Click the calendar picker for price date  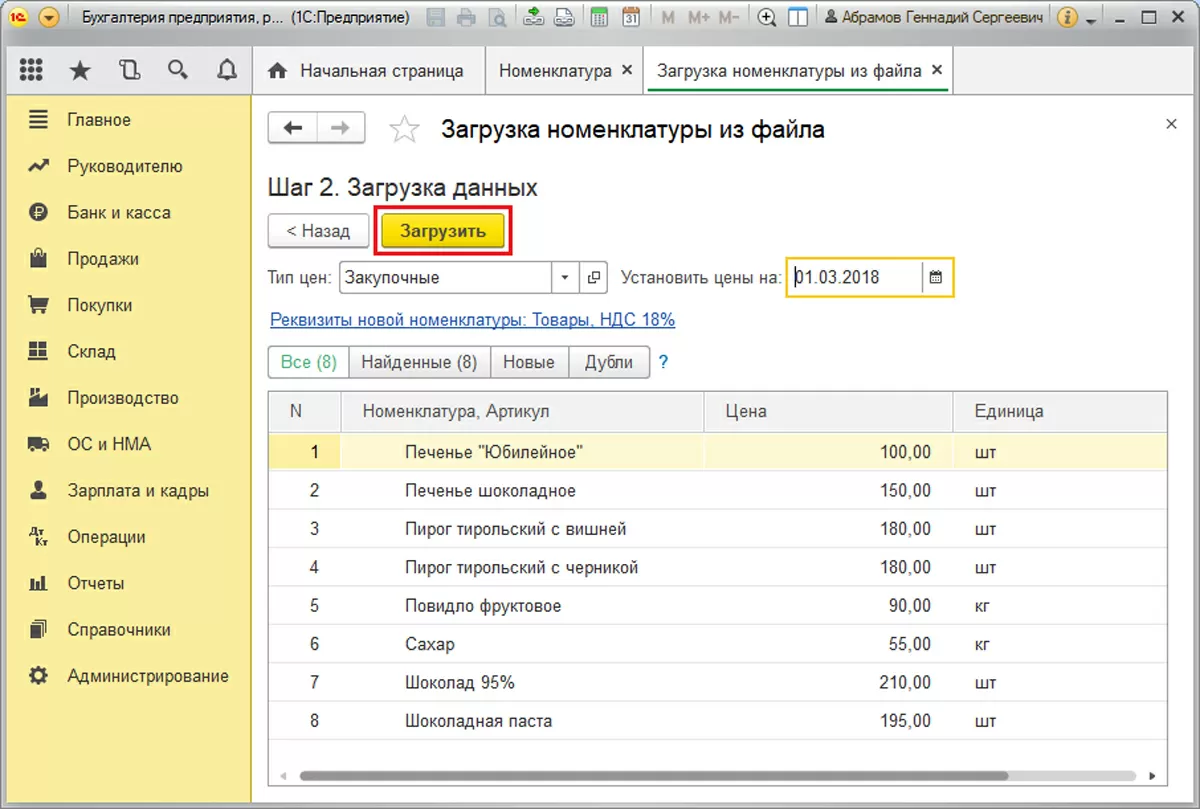(936, 278)
